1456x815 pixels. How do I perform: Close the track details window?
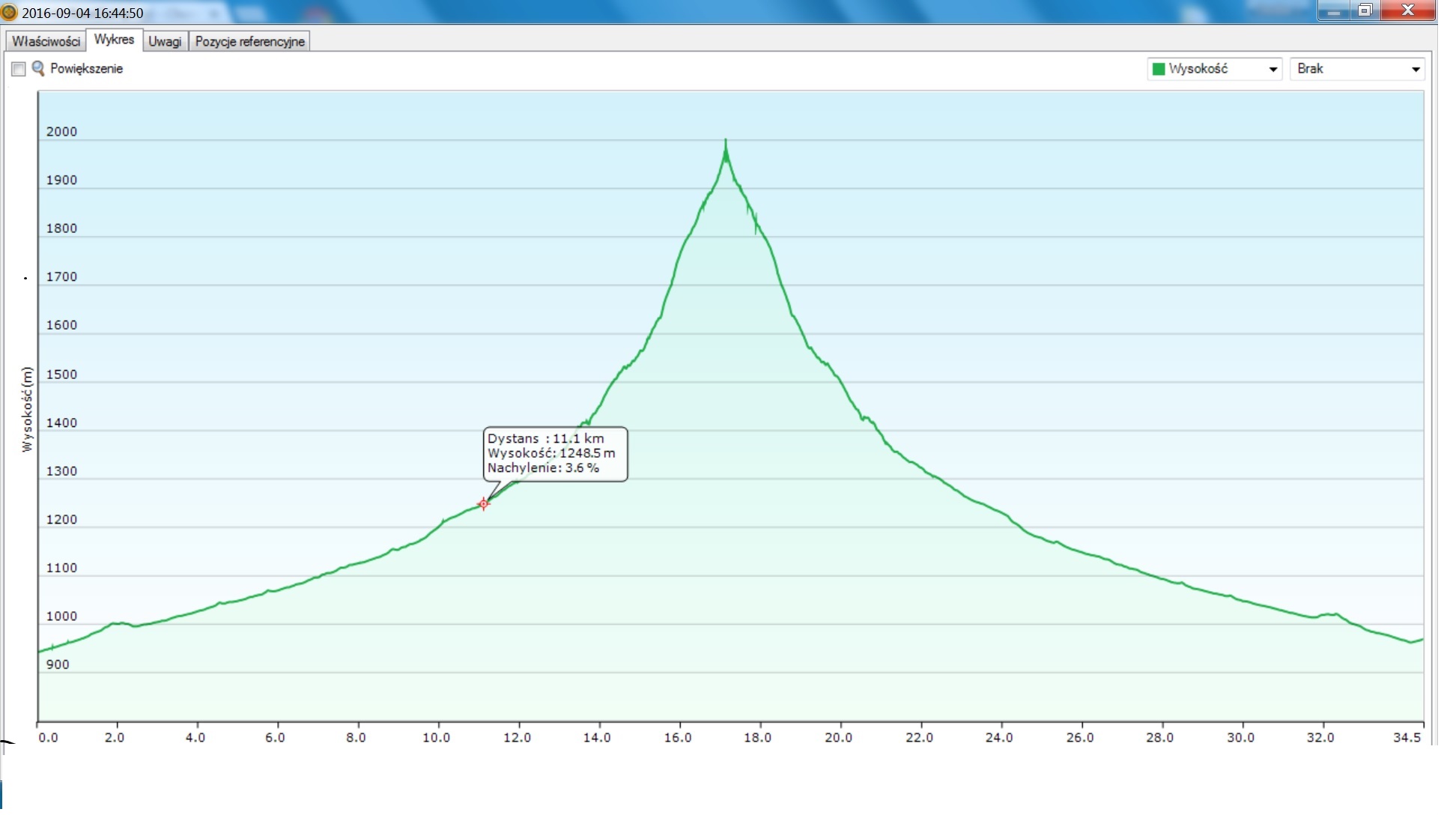(x=1408, y=10)
